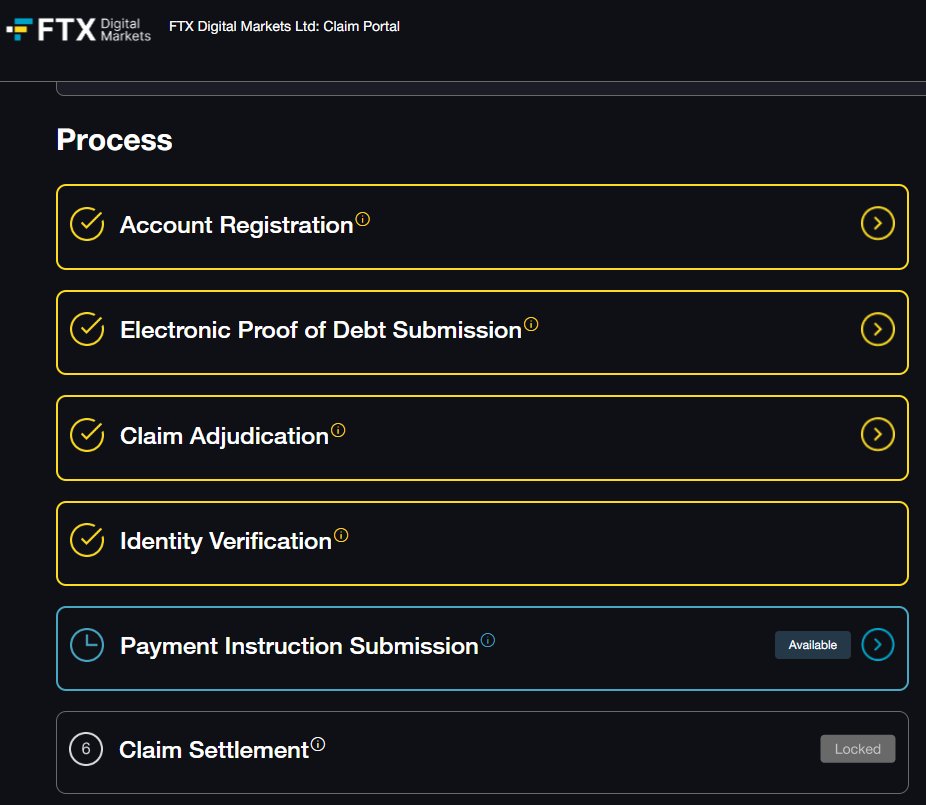Click the checkmark circle on Identity Verification
The width and height of the screenshot is (926, 805).
[x=87, y=540]
